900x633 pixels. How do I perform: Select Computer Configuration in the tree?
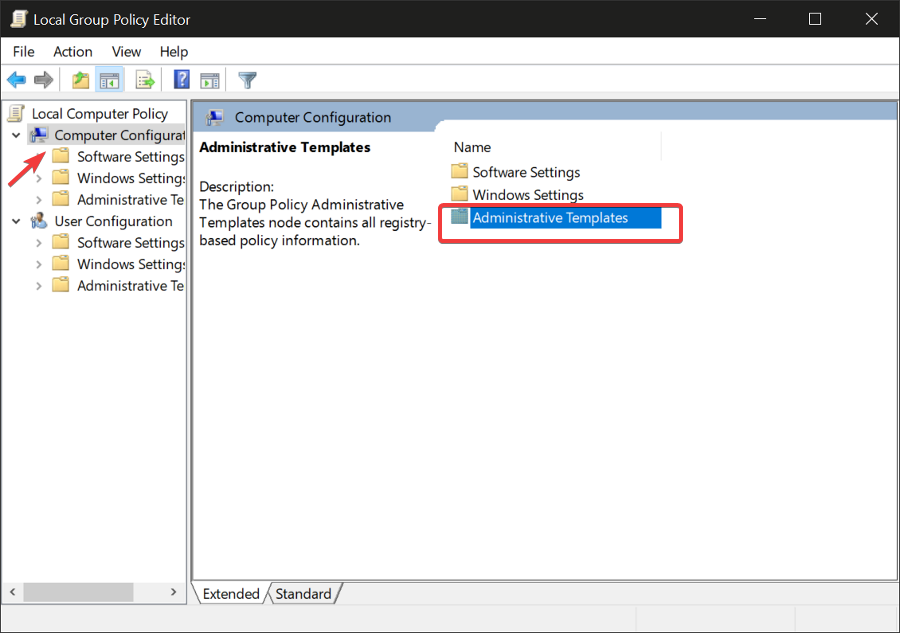[119, 135]
